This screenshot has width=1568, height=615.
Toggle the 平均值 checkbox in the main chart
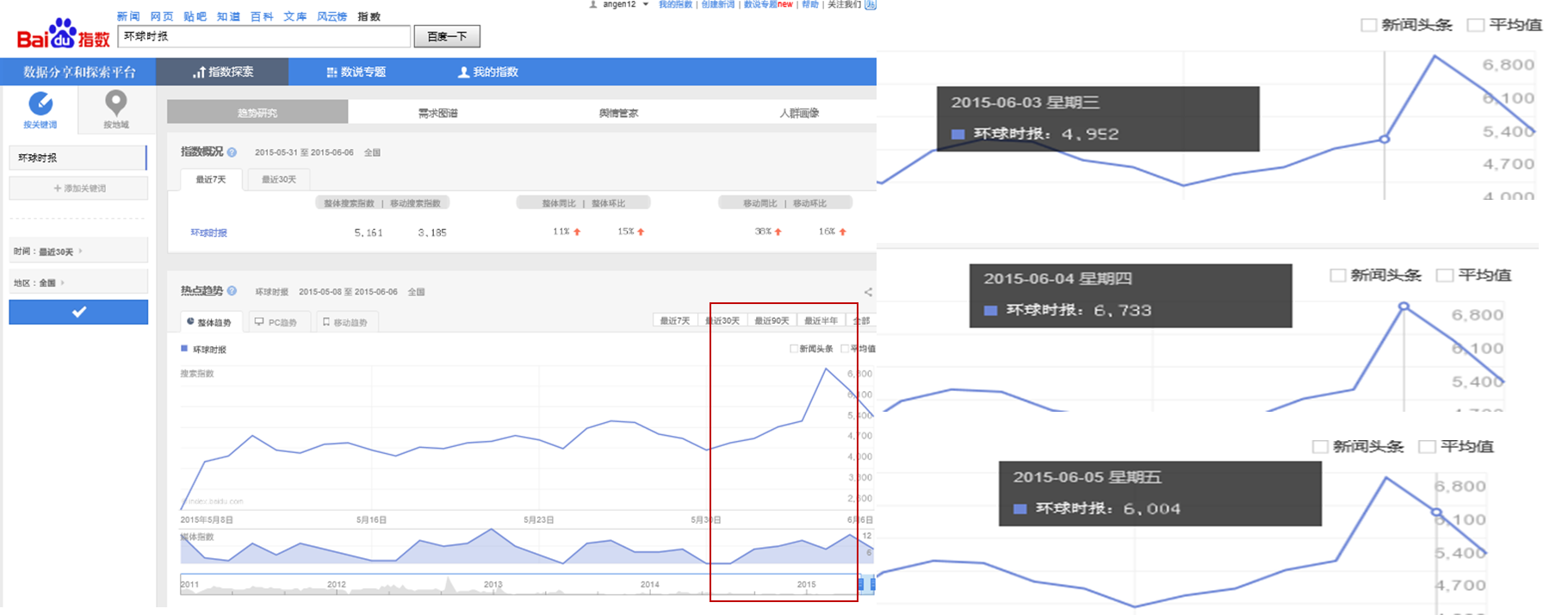(x=845, y=349)
